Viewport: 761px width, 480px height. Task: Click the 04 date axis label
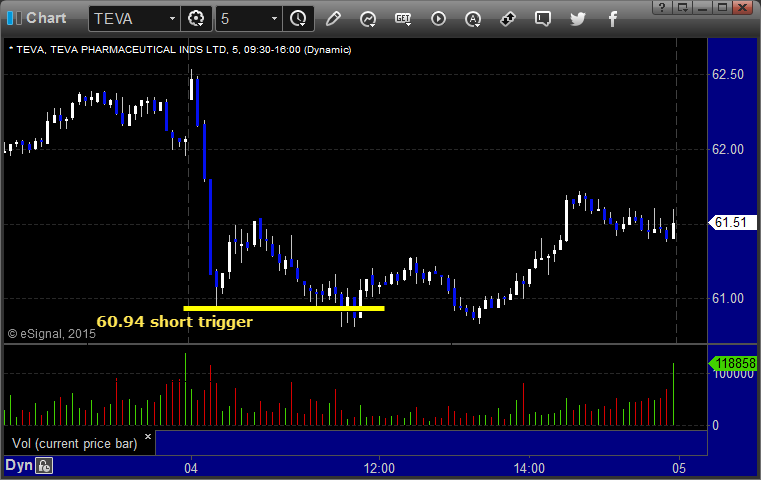[191, 468]
